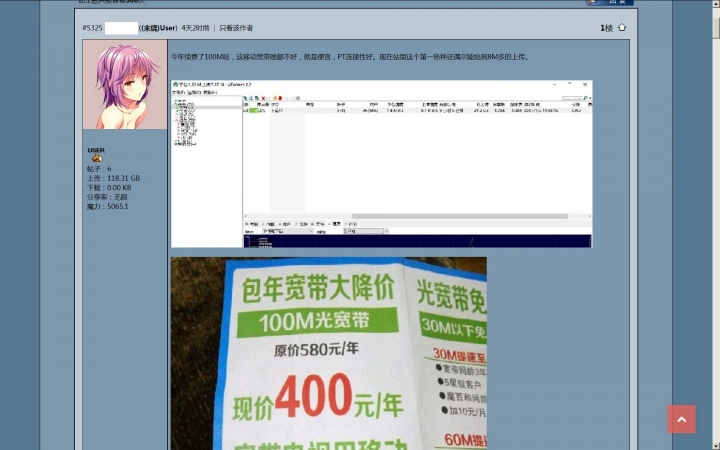The width and height of the screenshot is (720, 450).
Task: Click the 帖子 6 post count
Action: pyautogui.click(x=99, y=169)
